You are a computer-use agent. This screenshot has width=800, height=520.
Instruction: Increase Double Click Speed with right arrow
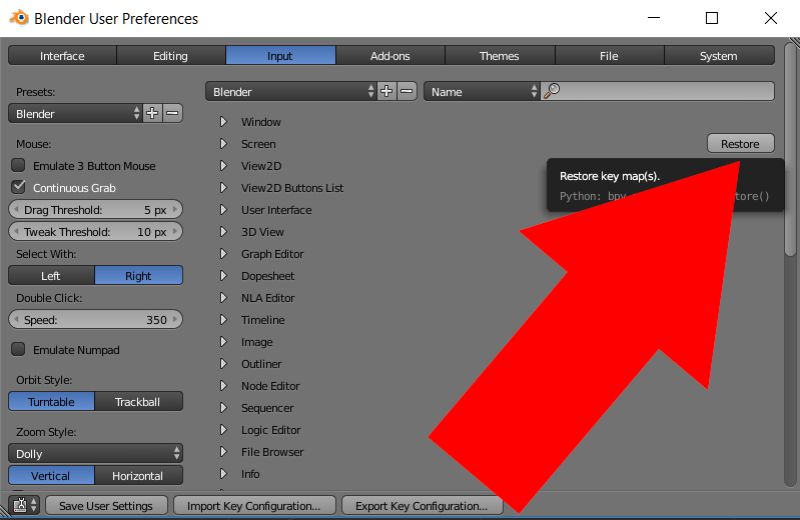tap(175, 319)
